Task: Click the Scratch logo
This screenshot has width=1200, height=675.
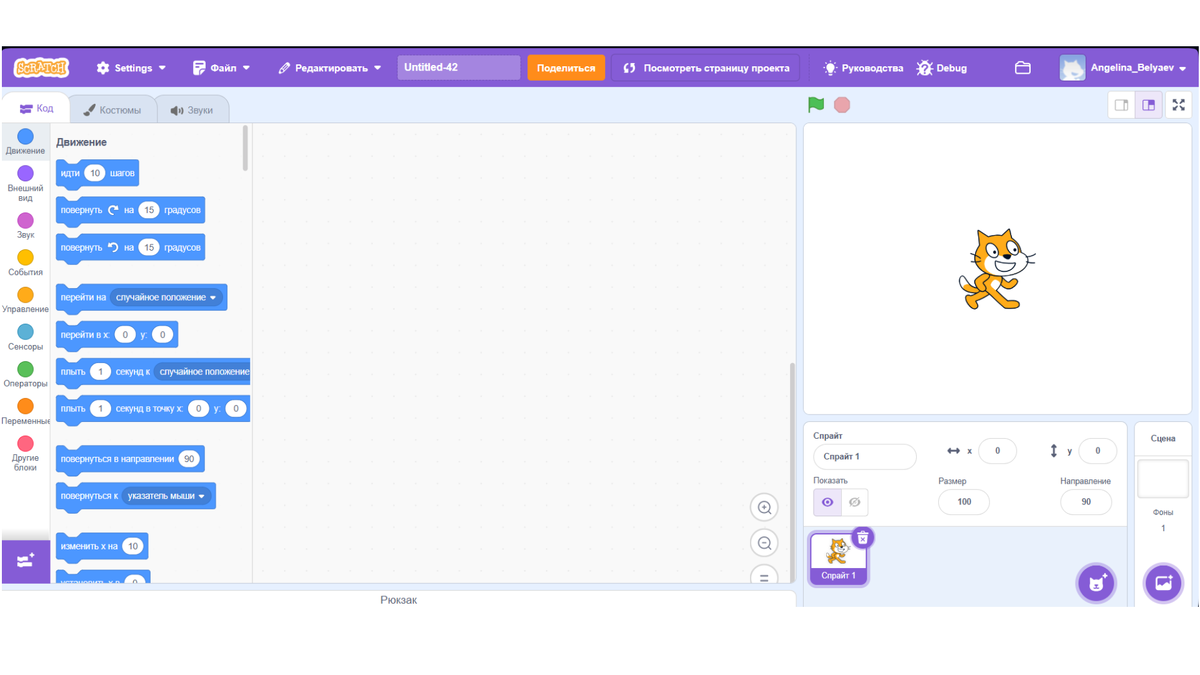Action: tap(41, 68)
